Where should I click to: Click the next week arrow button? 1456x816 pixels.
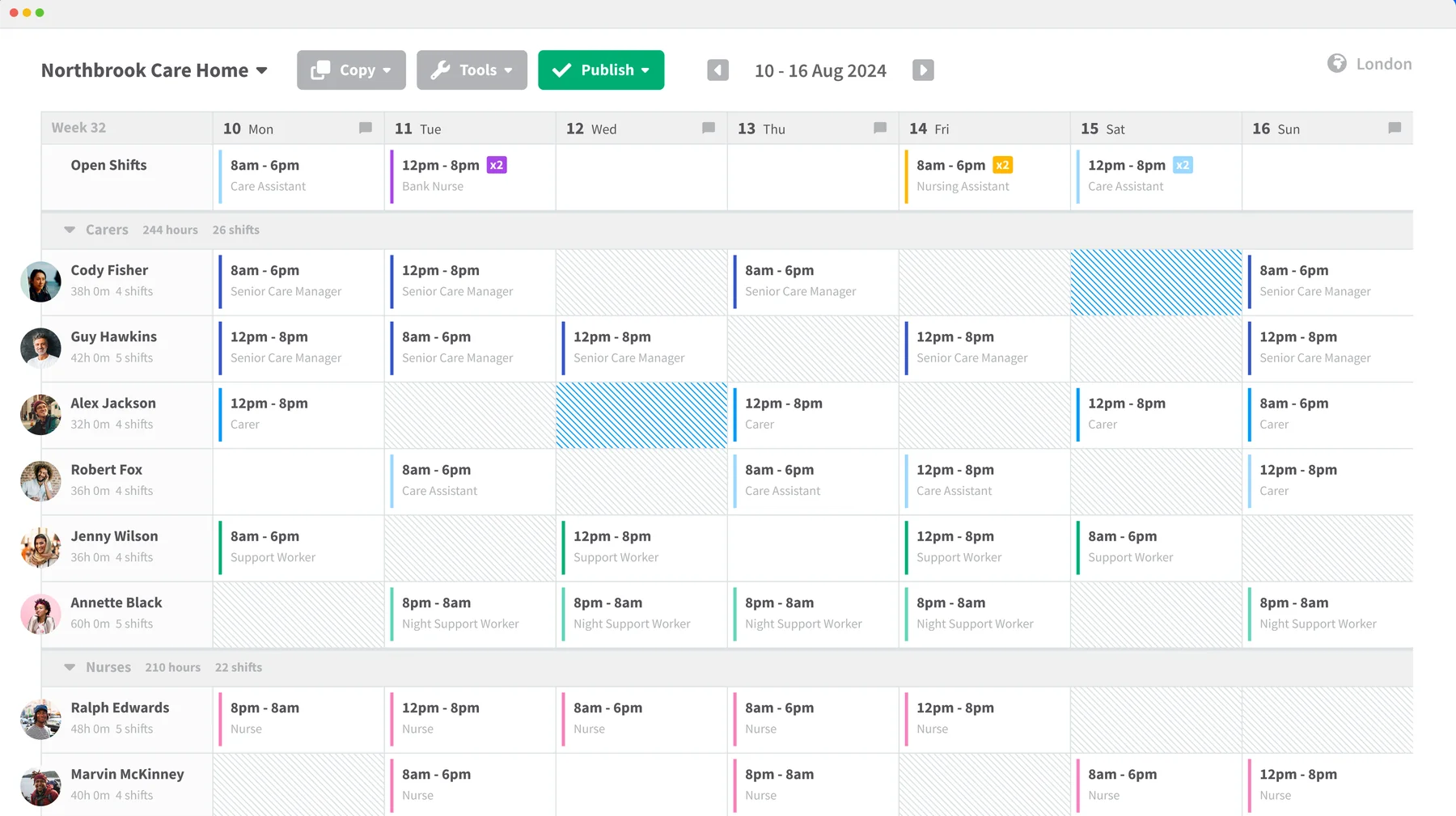click(923, 70)
